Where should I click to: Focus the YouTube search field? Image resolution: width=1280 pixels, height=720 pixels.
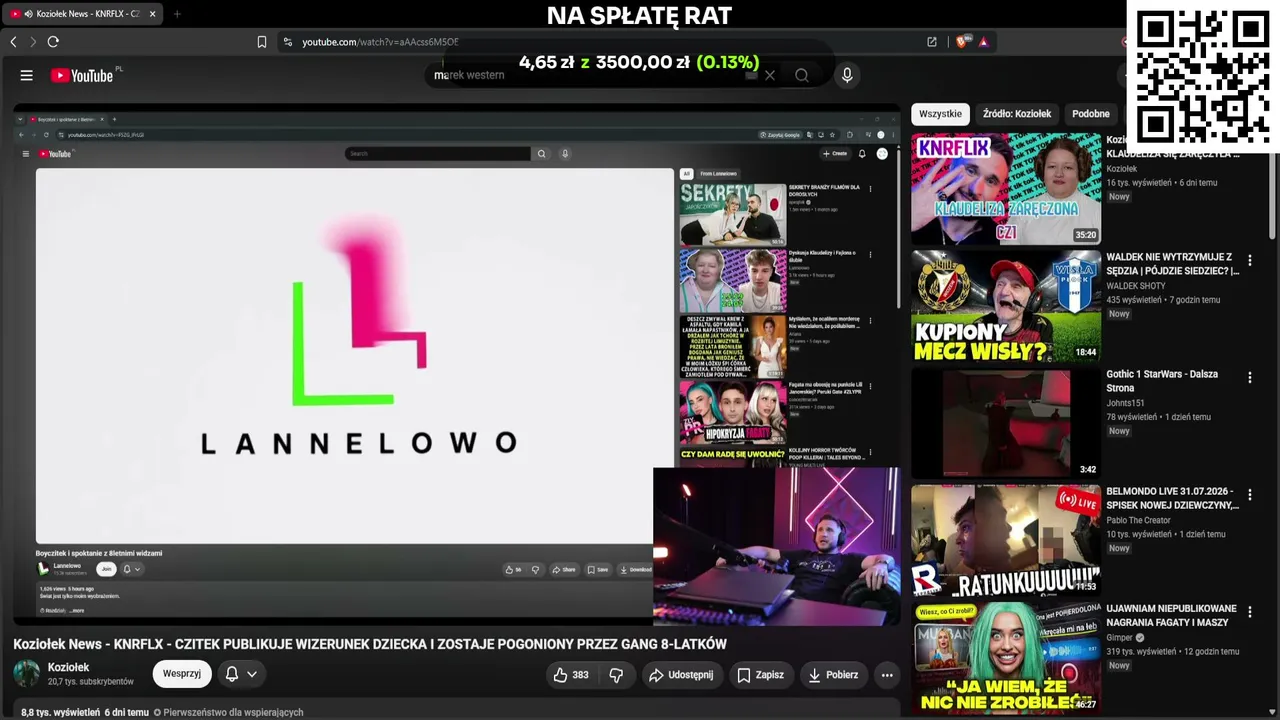click(590, 75)
